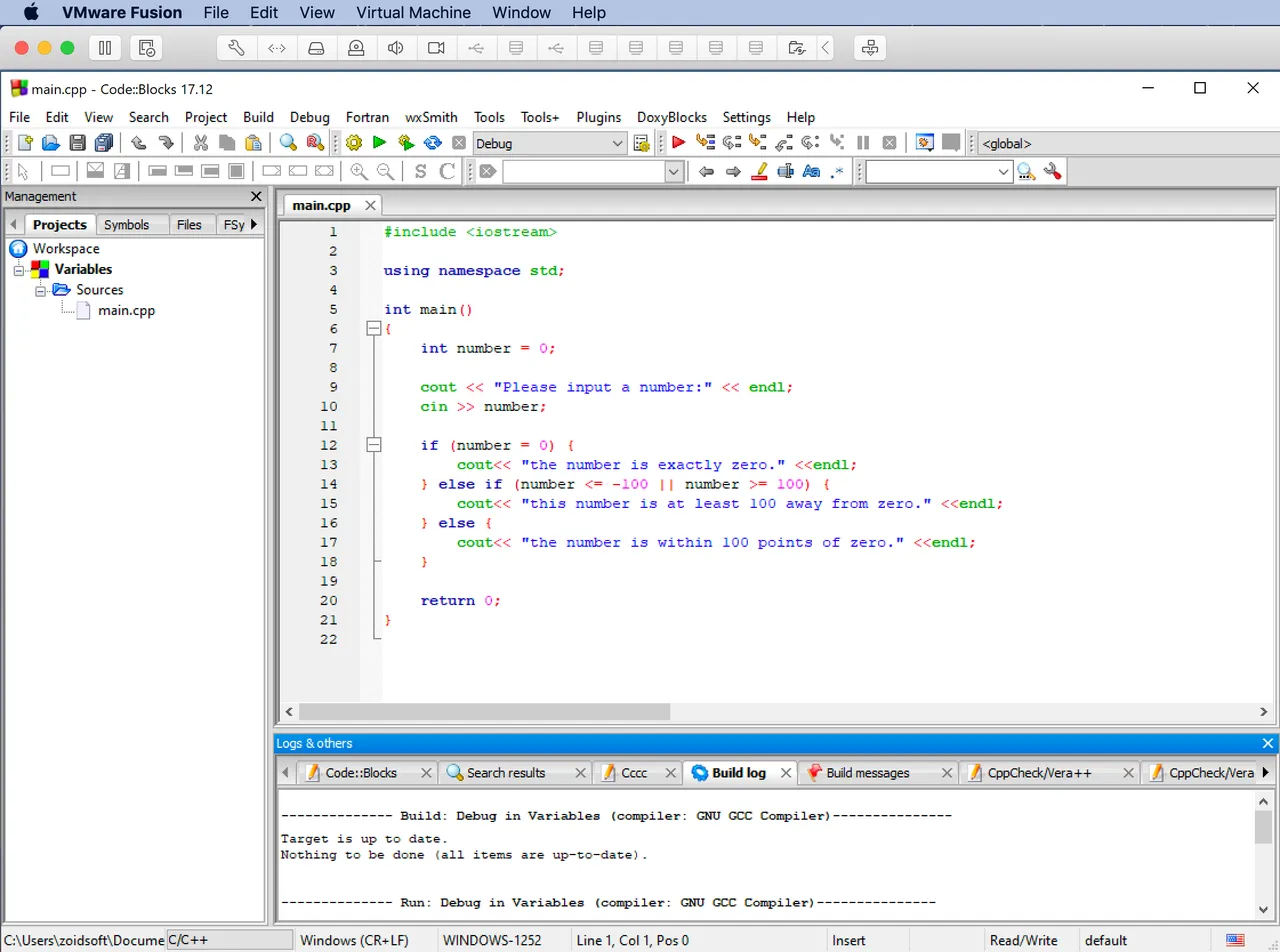
Task: Open the left search toolbar combo box
Action: (x=592, y=172)
